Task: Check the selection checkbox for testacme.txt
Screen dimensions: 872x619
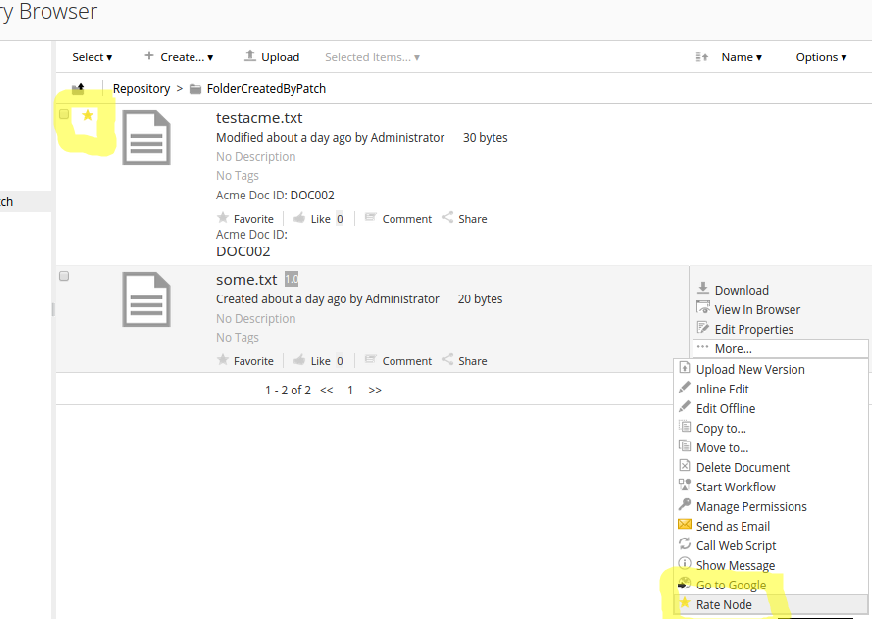Action: [64, 112]
